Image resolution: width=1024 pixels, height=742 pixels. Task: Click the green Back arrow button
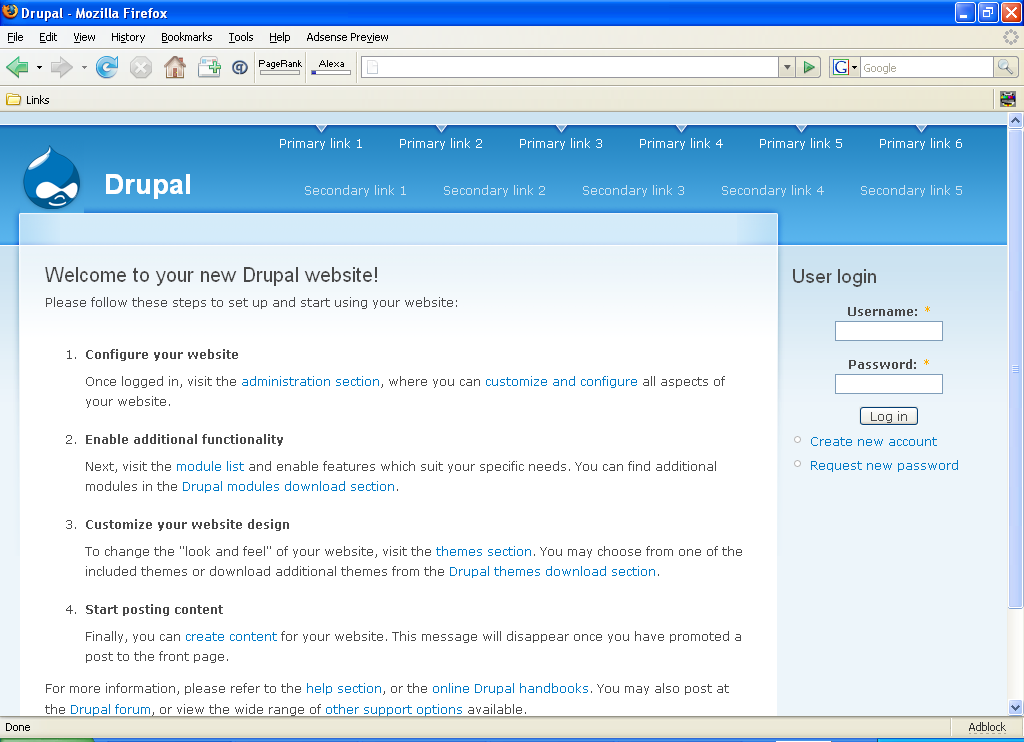[x=17, y=67]
